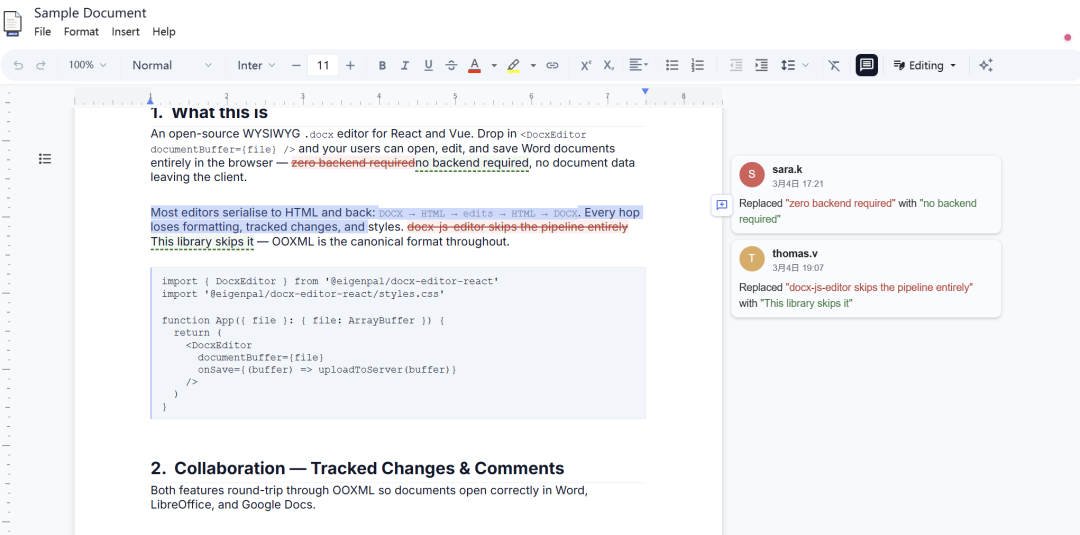This screenshot has width=1080, height=535.
Task: Click the decrease indent icon
Action: click(x=736, y=65)
